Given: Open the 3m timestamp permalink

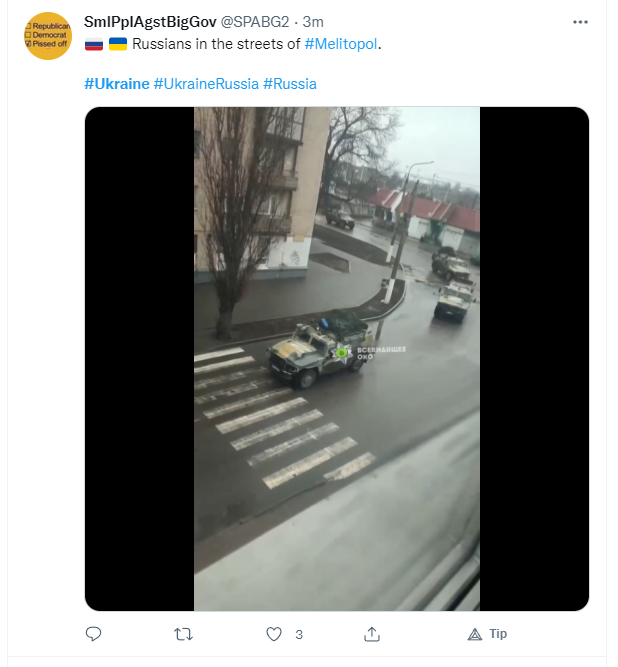Looking at the screenshot, I should (313, 22).
